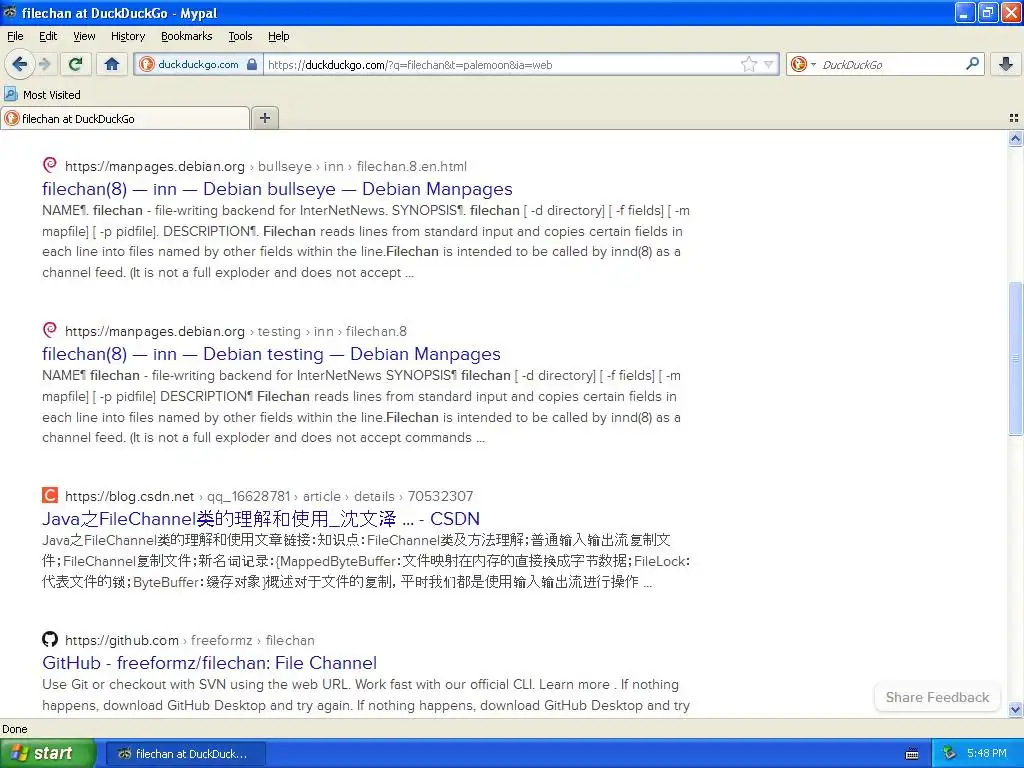This screenshot has height=768, width=1024.
Task: Click the 5:48 PM system clock
Action: pyautogui.click(x=987, y=754)
